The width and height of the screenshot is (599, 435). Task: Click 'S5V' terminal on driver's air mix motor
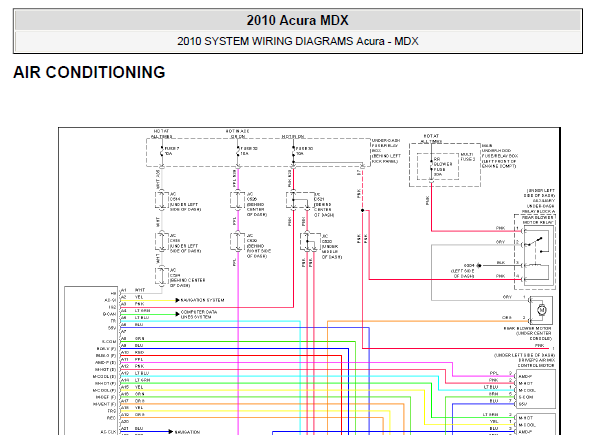pos(523,404)
